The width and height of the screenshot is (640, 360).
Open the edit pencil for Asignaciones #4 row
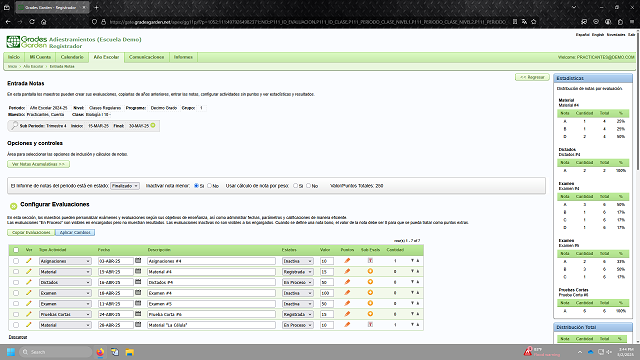(x=29, y=261)
